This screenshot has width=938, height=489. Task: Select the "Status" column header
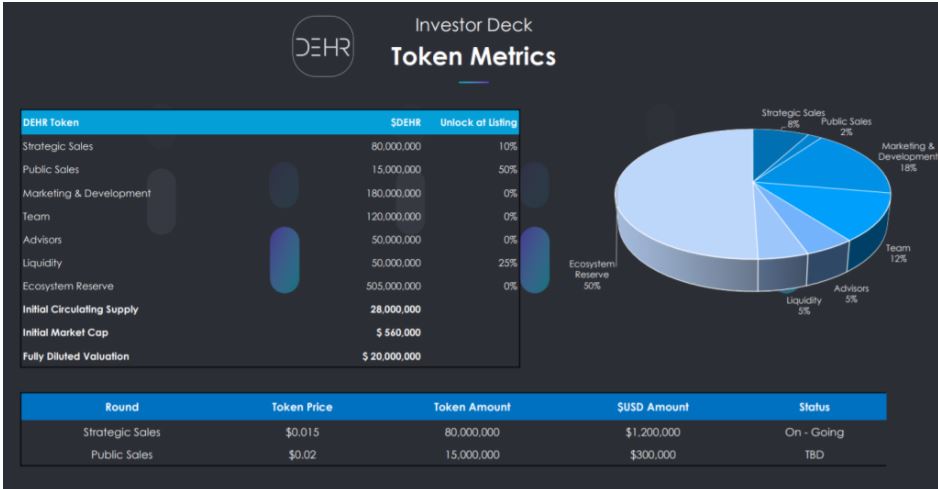point(814,407)
